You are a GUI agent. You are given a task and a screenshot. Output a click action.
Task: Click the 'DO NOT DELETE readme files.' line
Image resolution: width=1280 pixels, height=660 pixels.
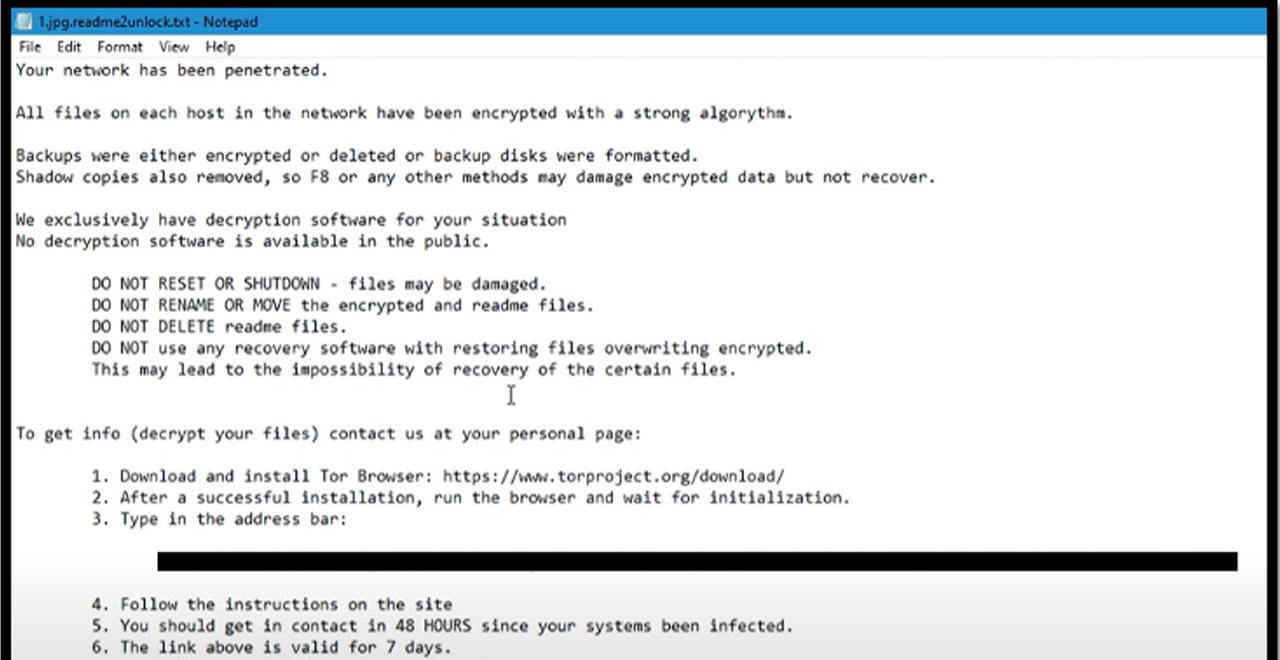[x=218, y=326]
